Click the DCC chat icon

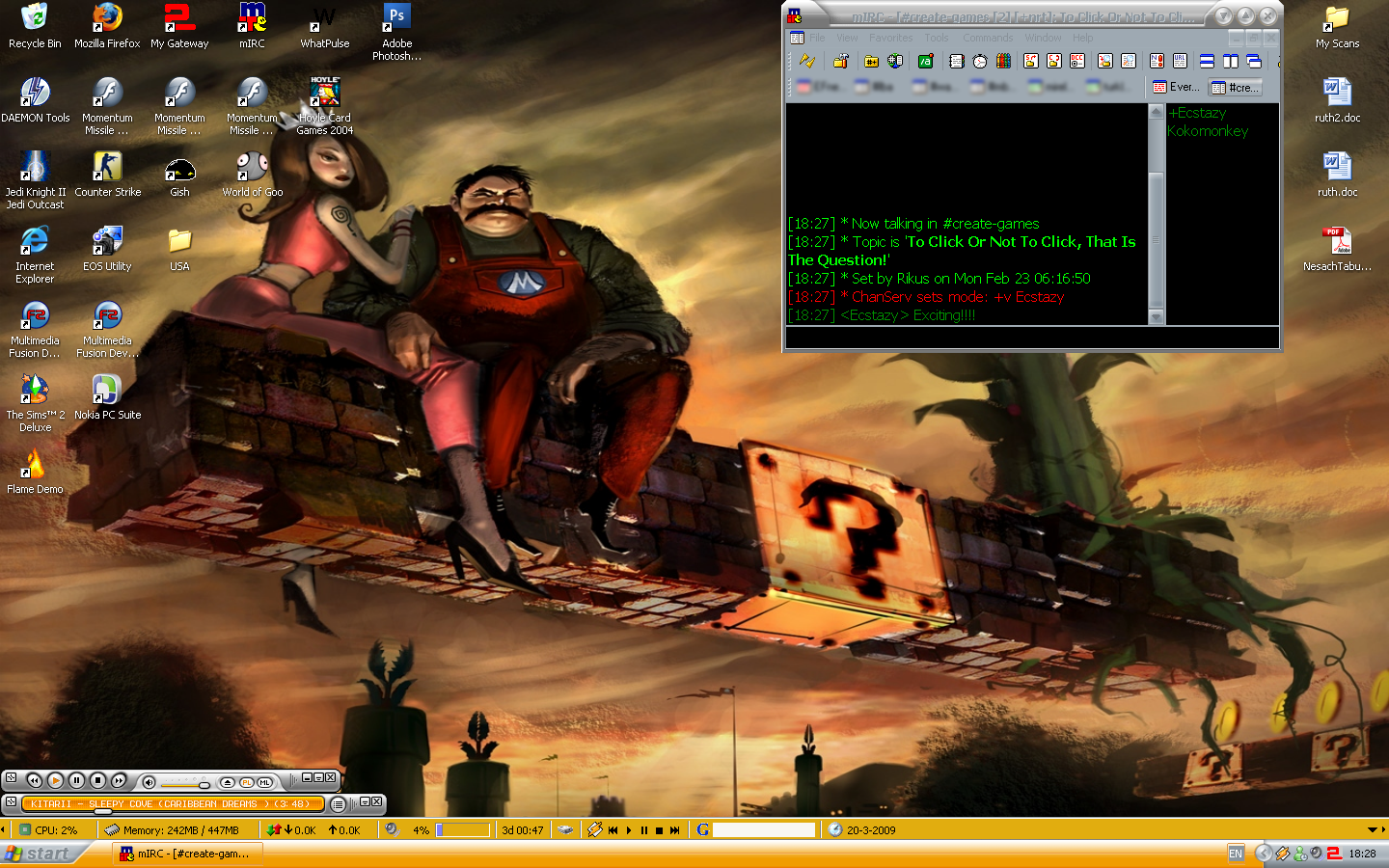(x=1054, y=61)
